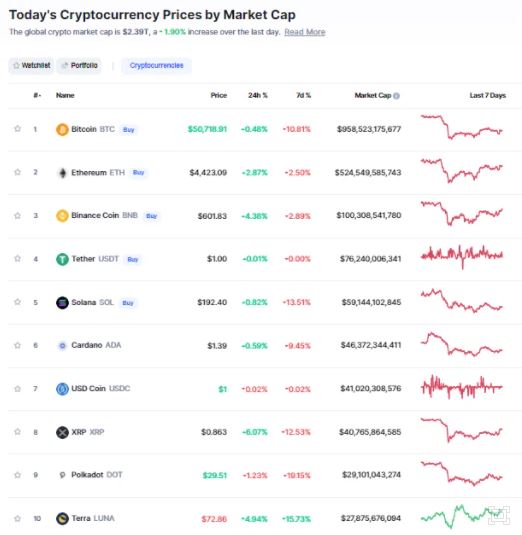Select the Cryptocurrencies tab

[x=157, y=65]
